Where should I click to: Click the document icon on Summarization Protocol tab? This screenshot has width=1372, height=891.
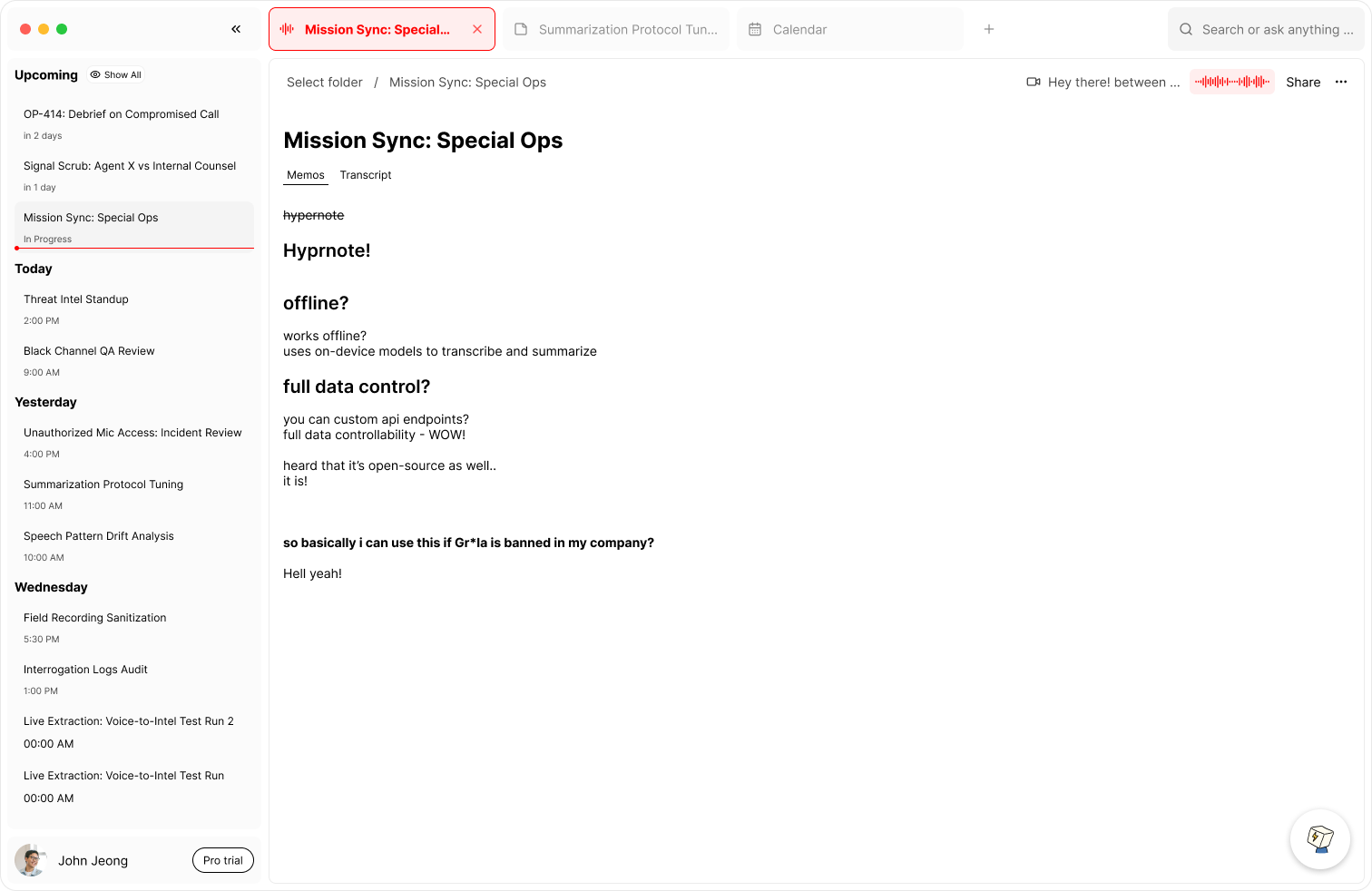point(520,29)
